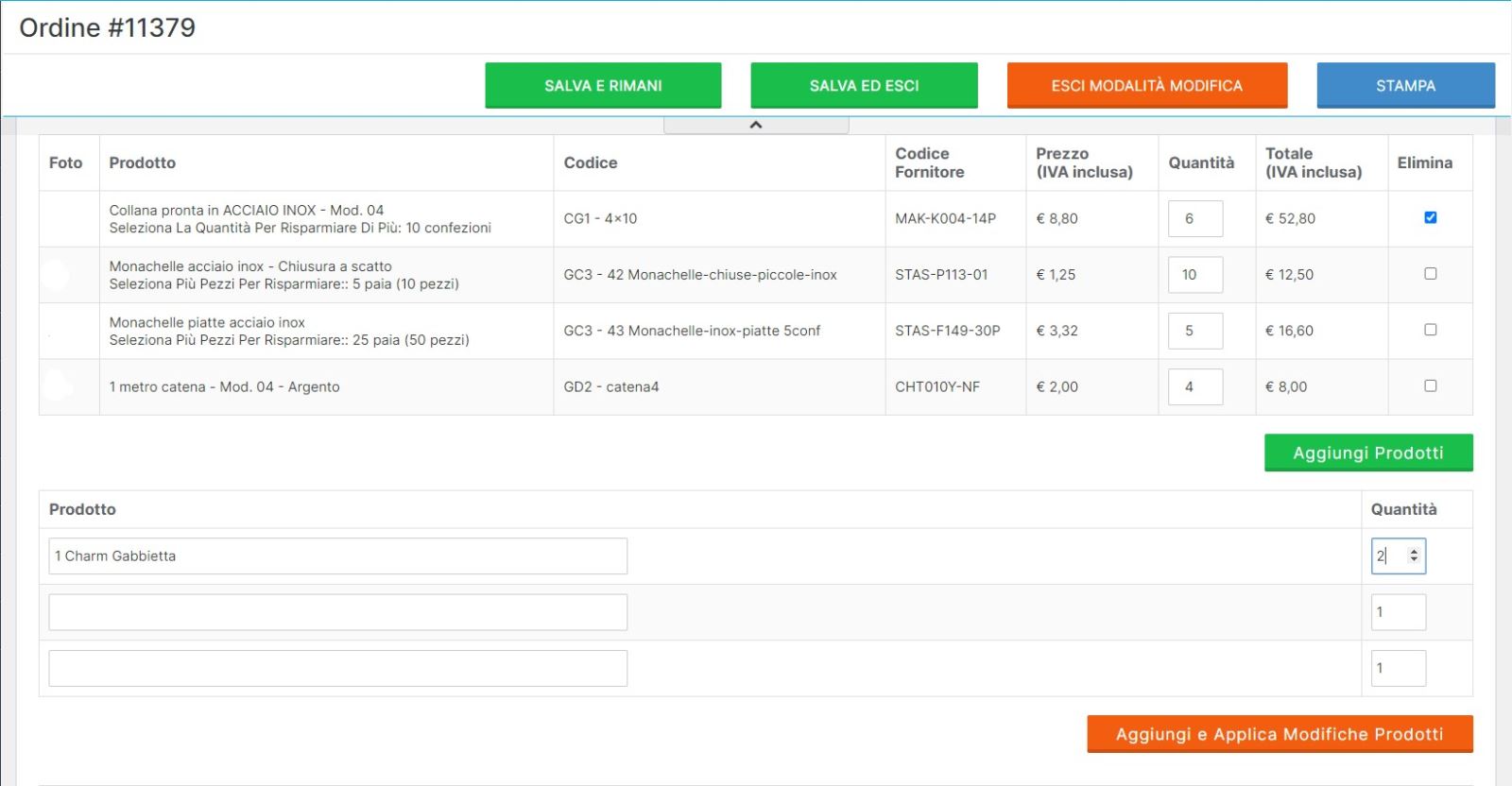This screenshot has height=786, width=1512.
Task: Click the second empty product input field
Action: pos(337,612)
